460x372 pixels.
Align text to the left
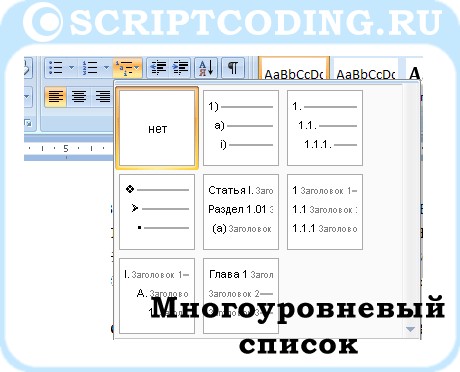55,97
